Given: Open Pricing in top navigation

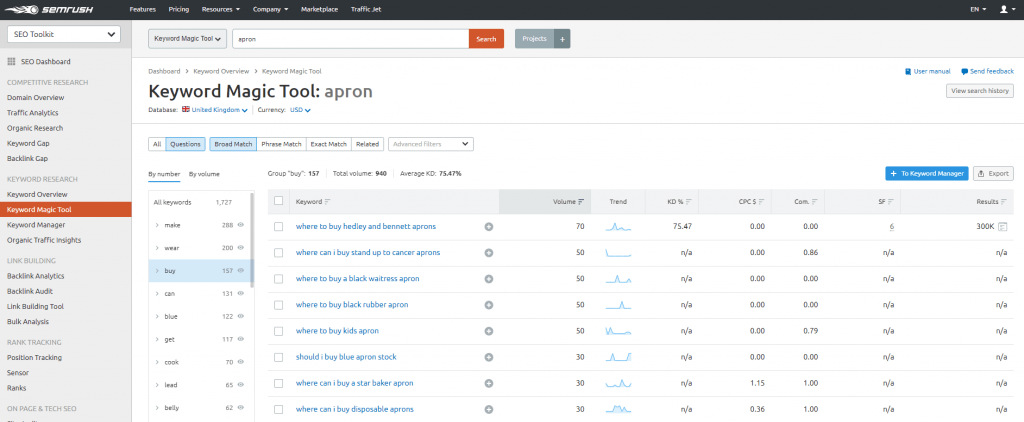Looking at the screenshot, I should pyautogui.click(x=178, y=9).
